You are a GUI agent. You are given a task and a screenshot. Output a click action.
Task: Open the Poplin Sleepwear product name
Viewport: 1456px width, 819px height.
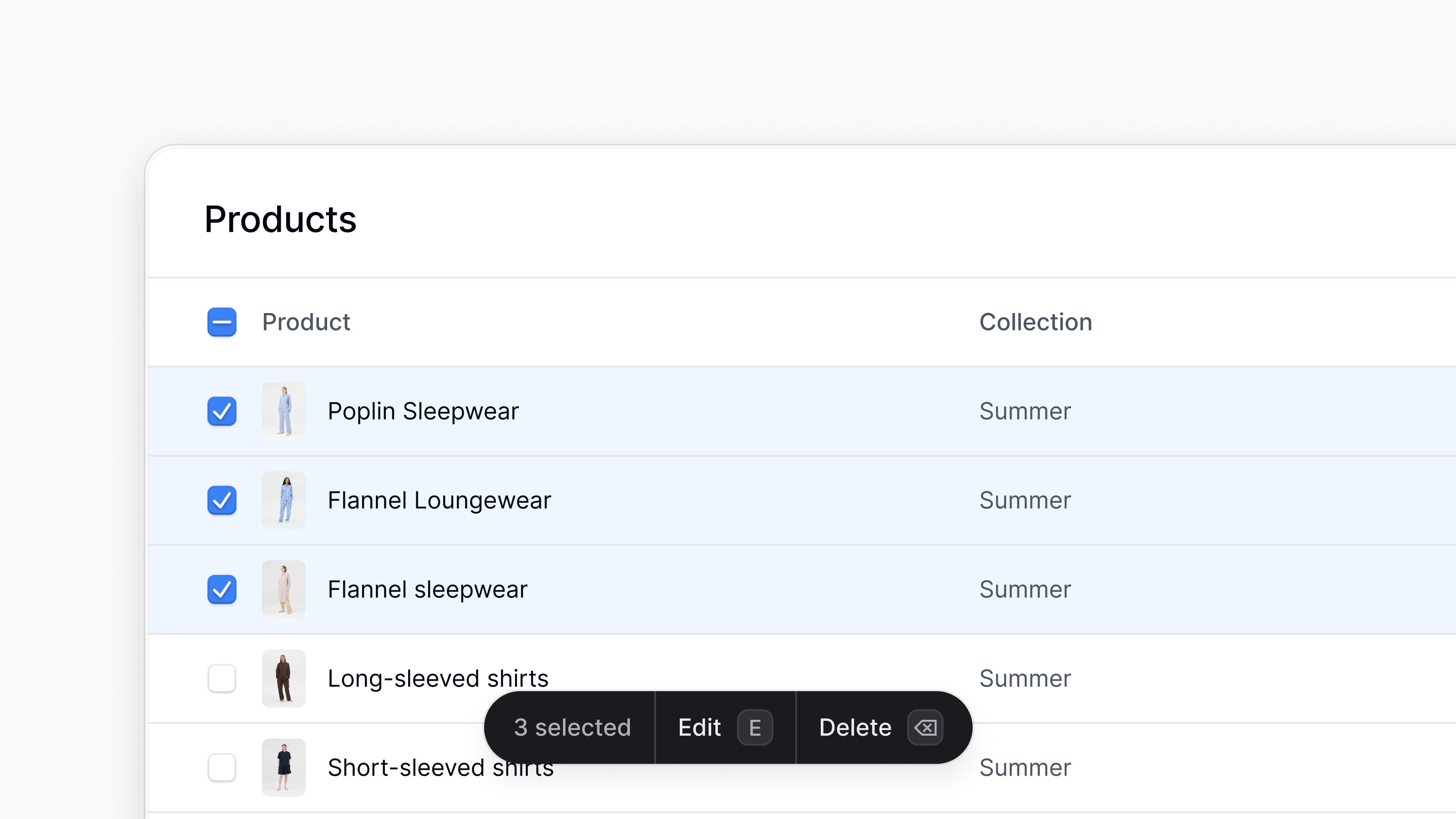point(423,411)
